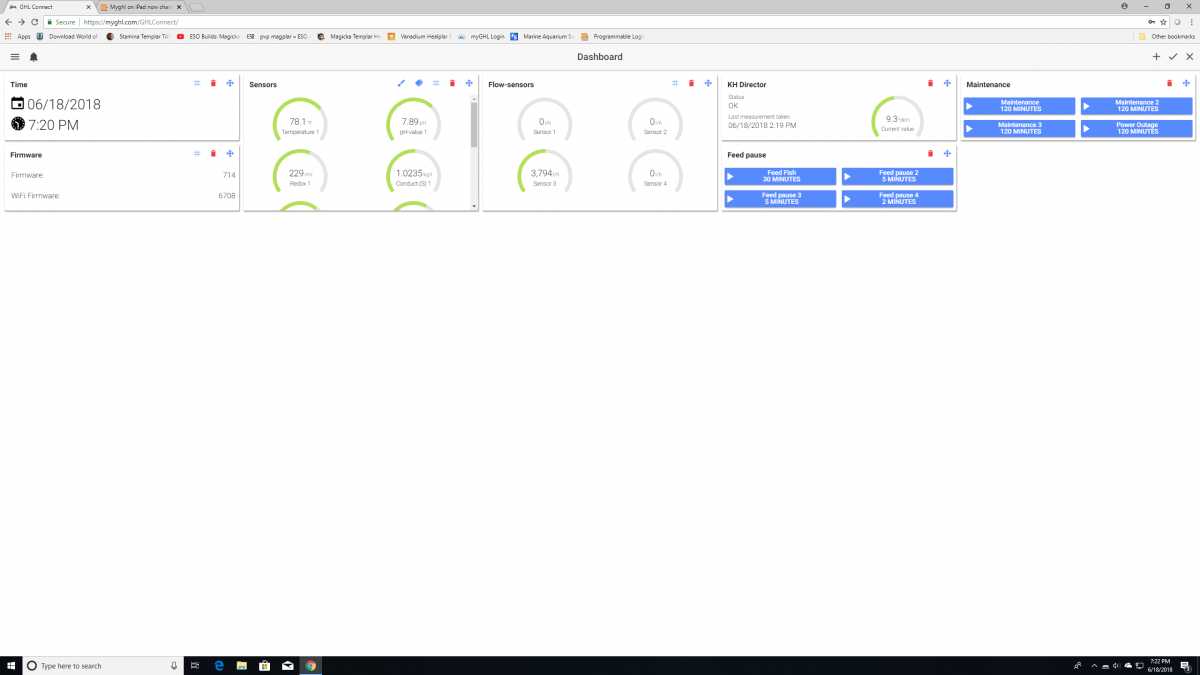Delete the Feed pause widget
Image resolution: width=1200 pixels, height=675 pixels.
tap(931, 153)
